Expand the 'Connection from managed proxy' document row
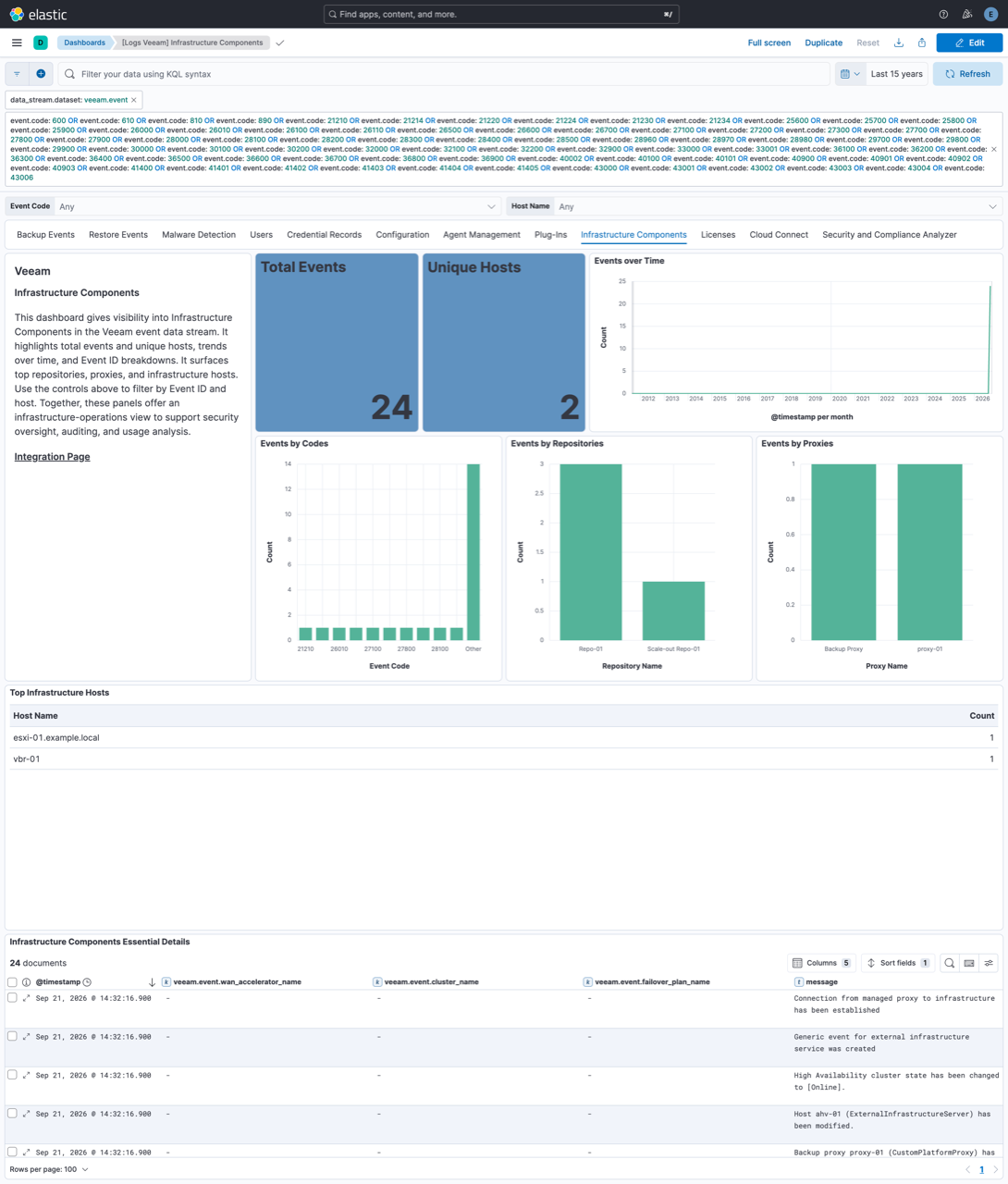 [27, 998]
